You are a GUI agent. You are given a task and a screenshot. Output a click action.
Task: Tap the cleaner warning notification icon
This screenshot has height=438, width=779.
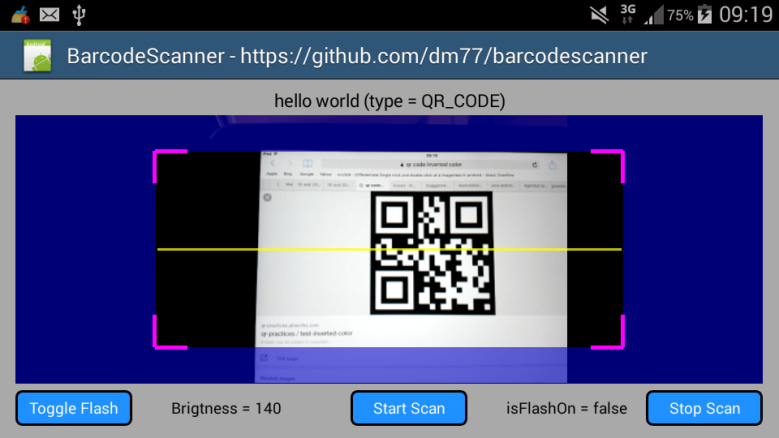(20, 15)
